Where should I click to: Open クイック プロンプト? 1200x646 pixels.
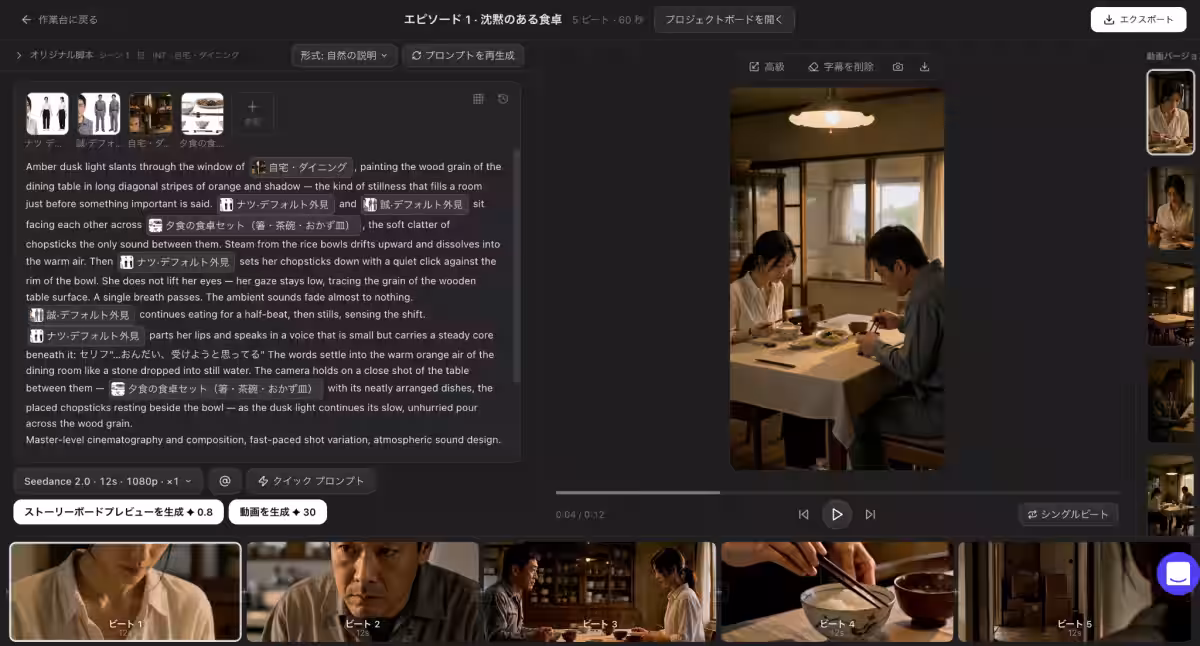click(311, 481)
